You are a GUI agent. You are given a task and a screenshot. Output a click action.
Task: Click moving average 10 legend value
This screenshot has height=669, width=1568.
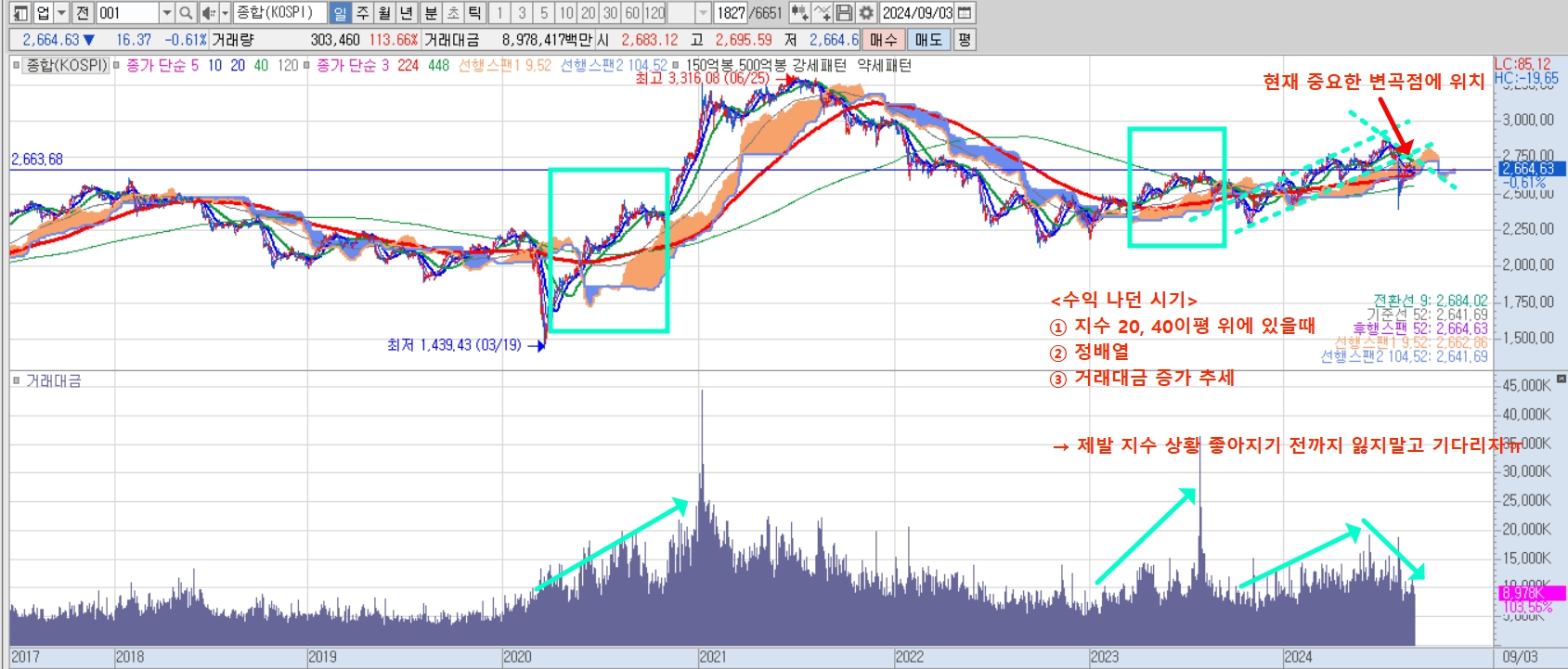[x=214, y=65]
